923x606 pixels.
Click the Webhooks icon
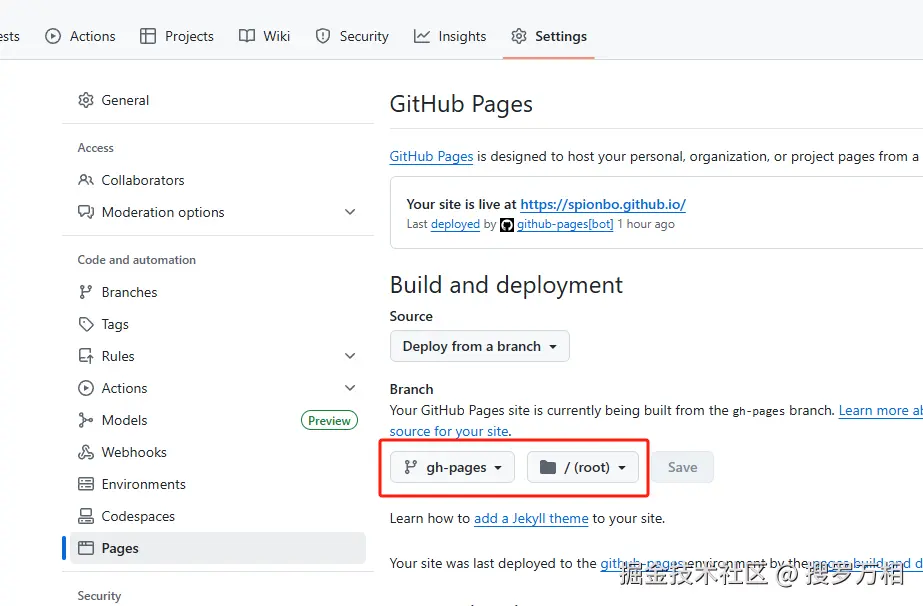tap(86, 452)
